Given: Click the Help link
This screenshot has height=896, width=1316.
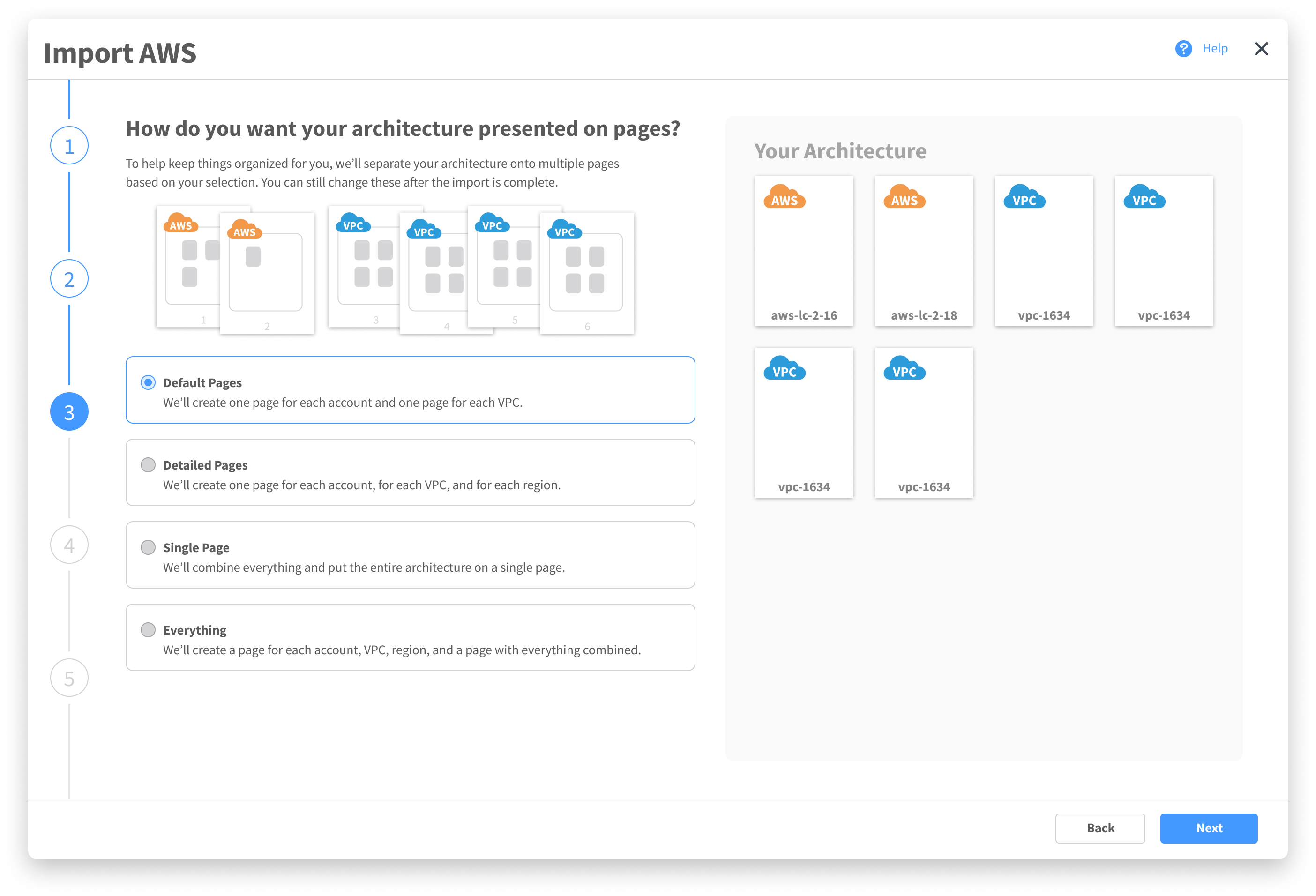Looking at the screenshot, I should click(x=1215, y=49).
